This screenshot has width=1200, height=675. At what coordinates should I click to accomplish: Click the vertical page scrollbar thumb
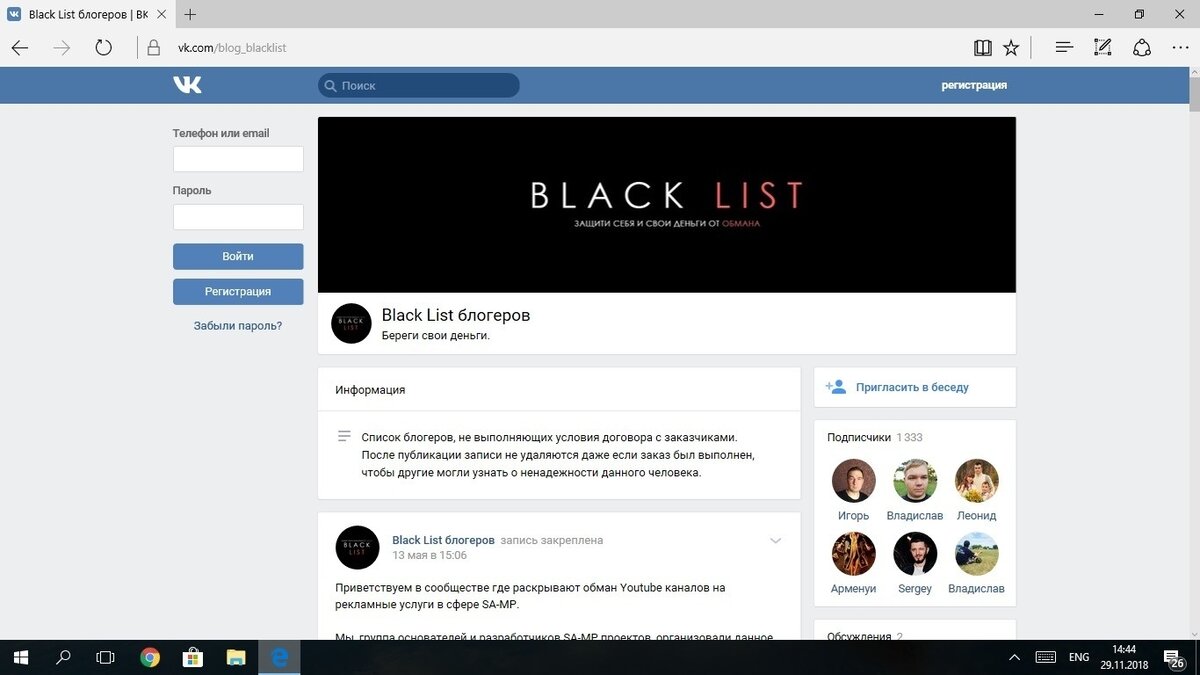tap(1194, 95)
